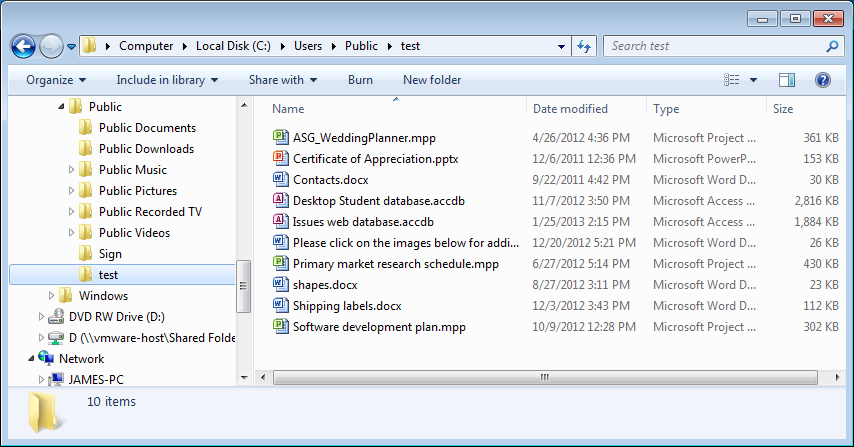Click the Burn toolbar button

click(x=360, y=80)
